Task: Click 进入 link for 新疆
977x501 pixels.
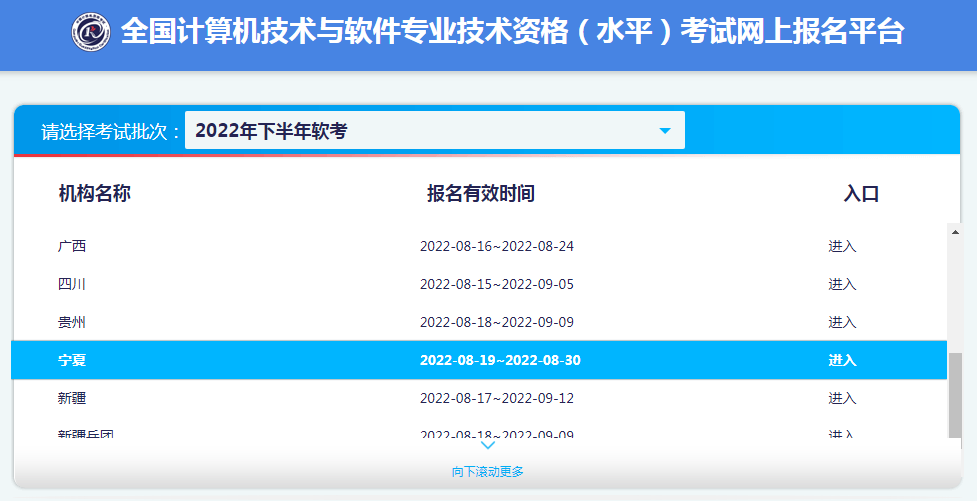Action: [842, 398]
